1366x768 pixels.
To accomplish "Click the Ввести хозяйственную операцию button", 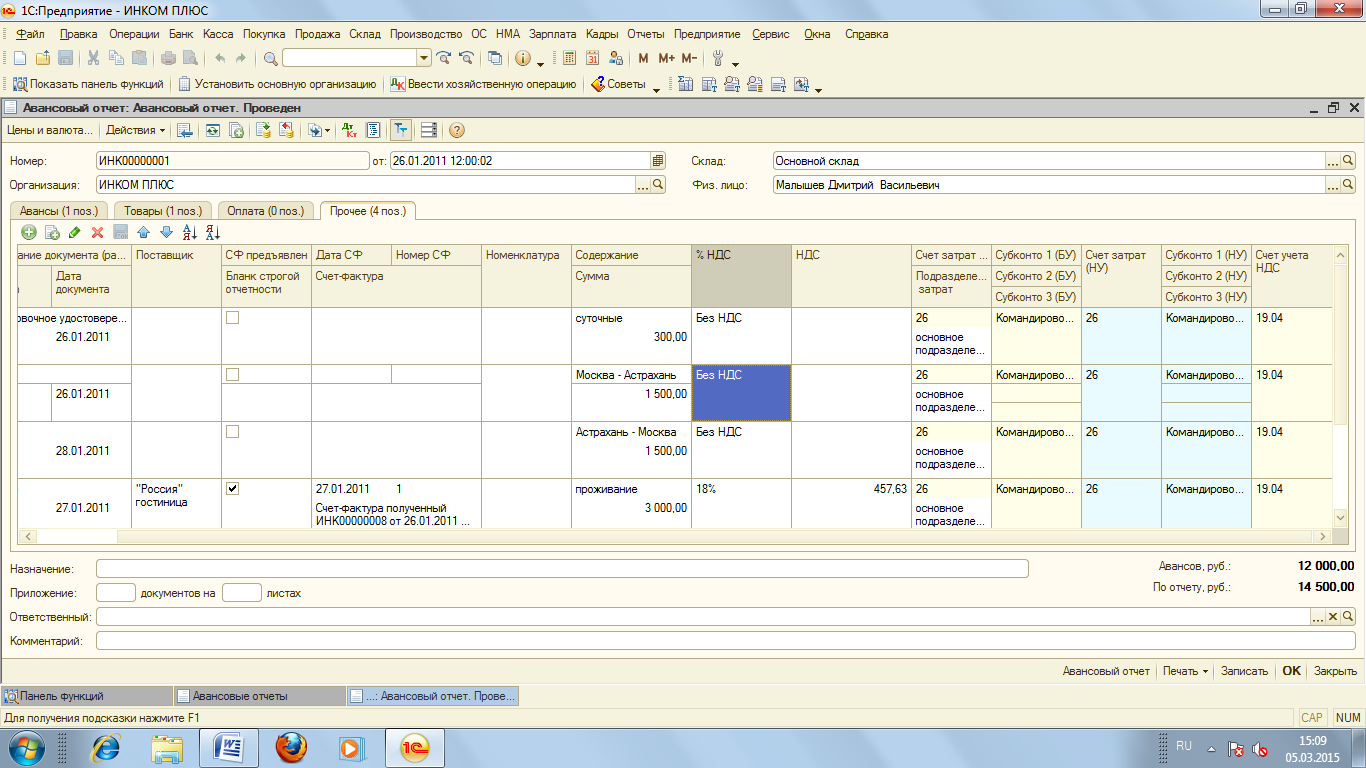I will (x=483, y=84).
